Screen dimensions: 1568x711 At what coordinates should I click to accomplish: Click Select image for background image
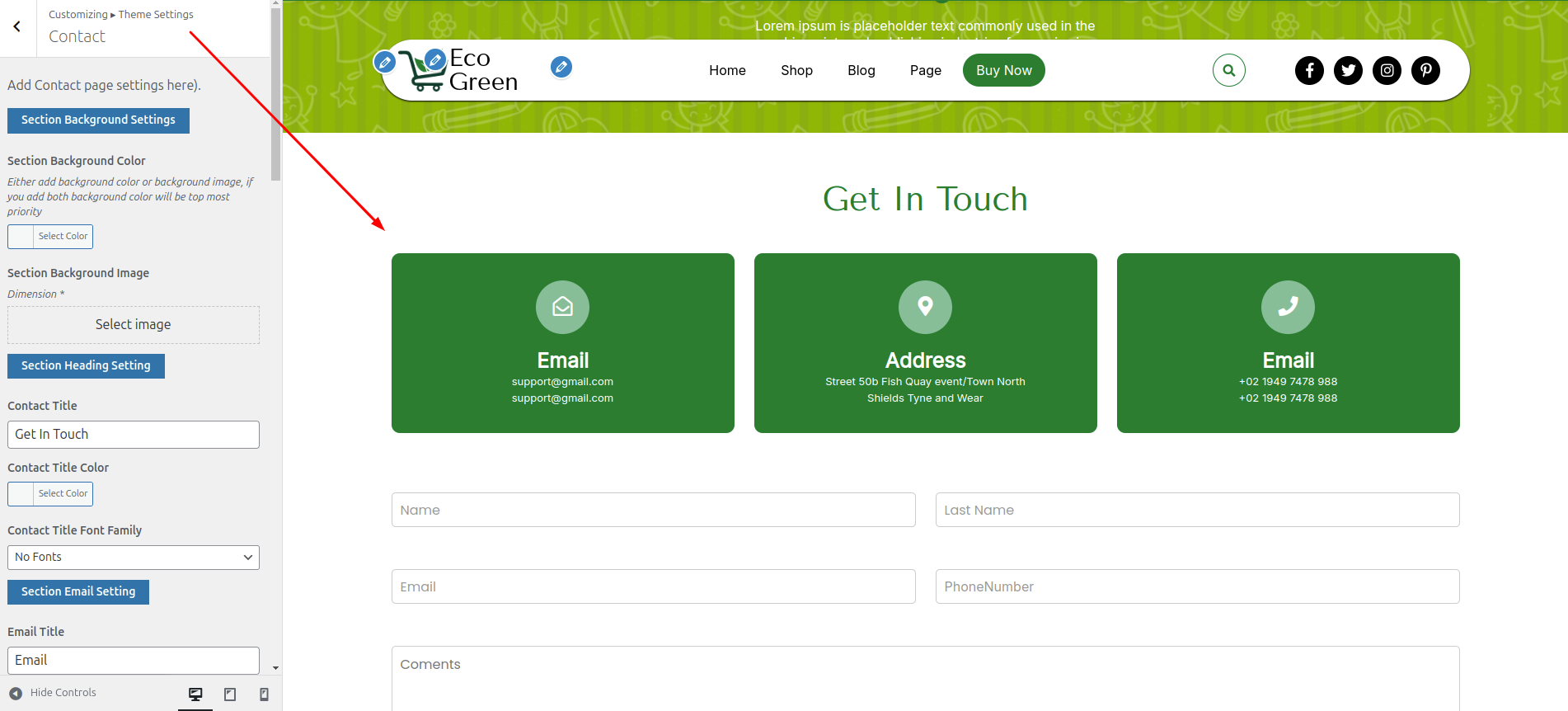point(134,325)
